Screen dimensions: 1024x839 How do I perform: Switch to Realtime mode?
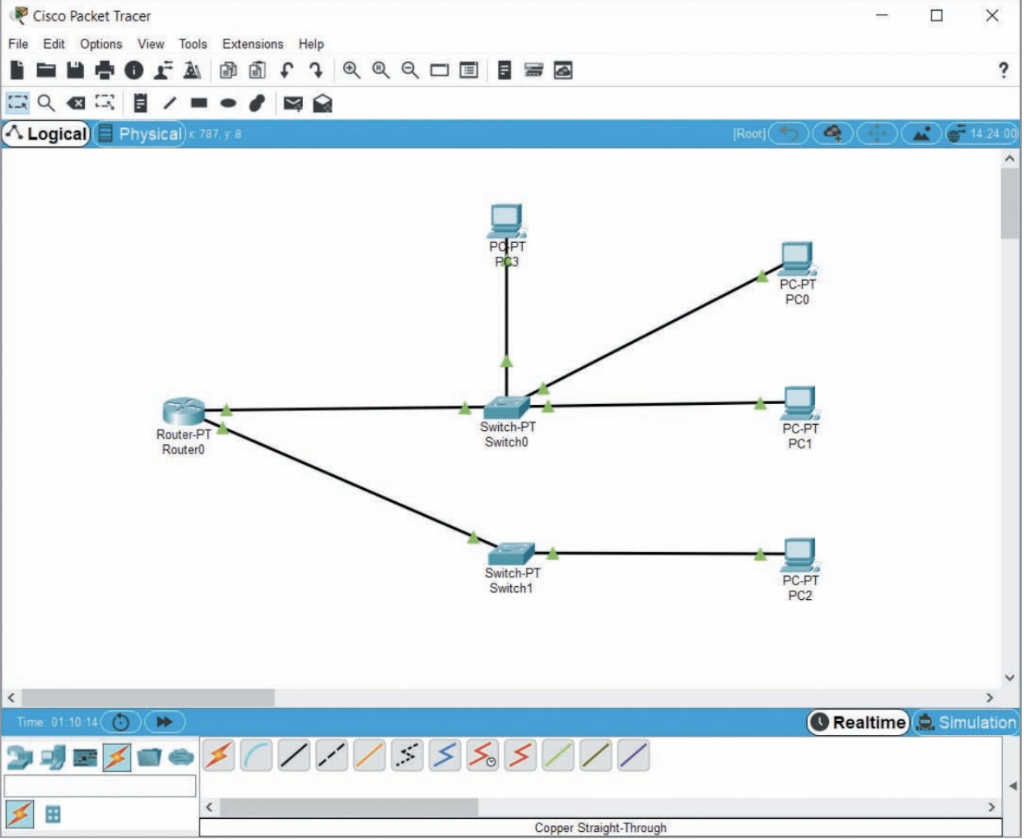point(859,722)
